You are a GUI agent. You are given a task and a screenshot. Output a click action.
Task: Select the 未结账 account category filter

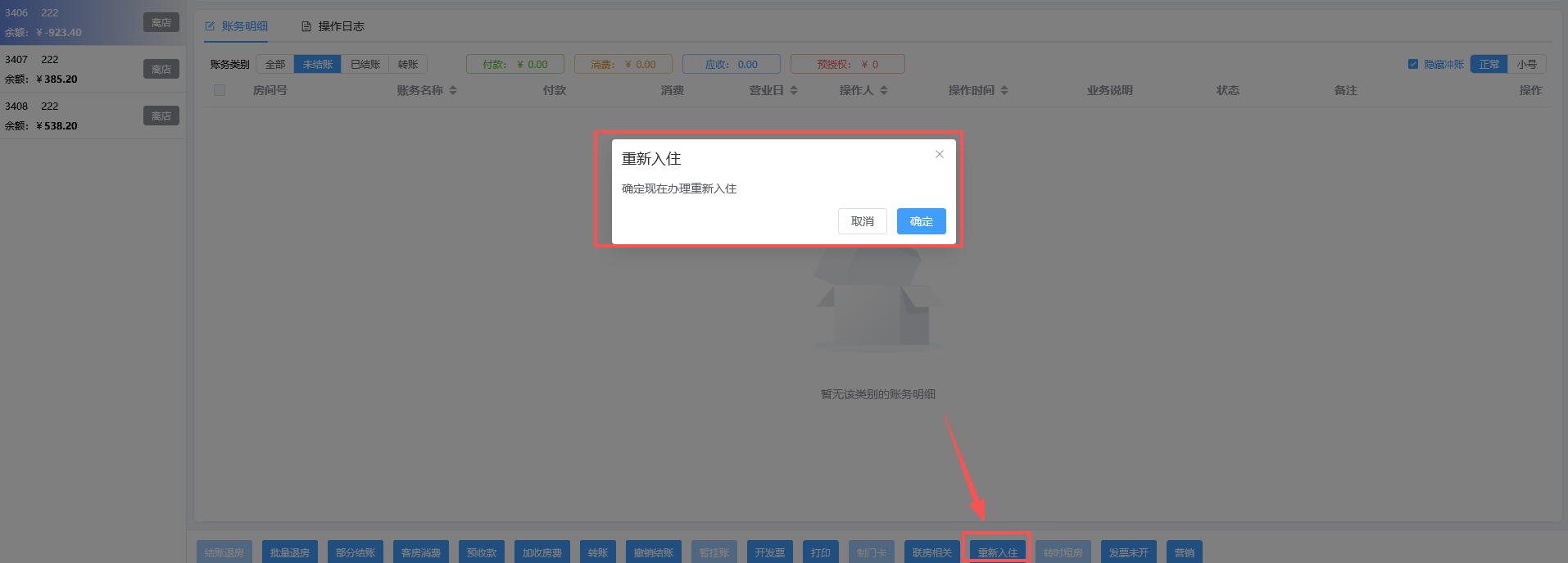(318, 64)
